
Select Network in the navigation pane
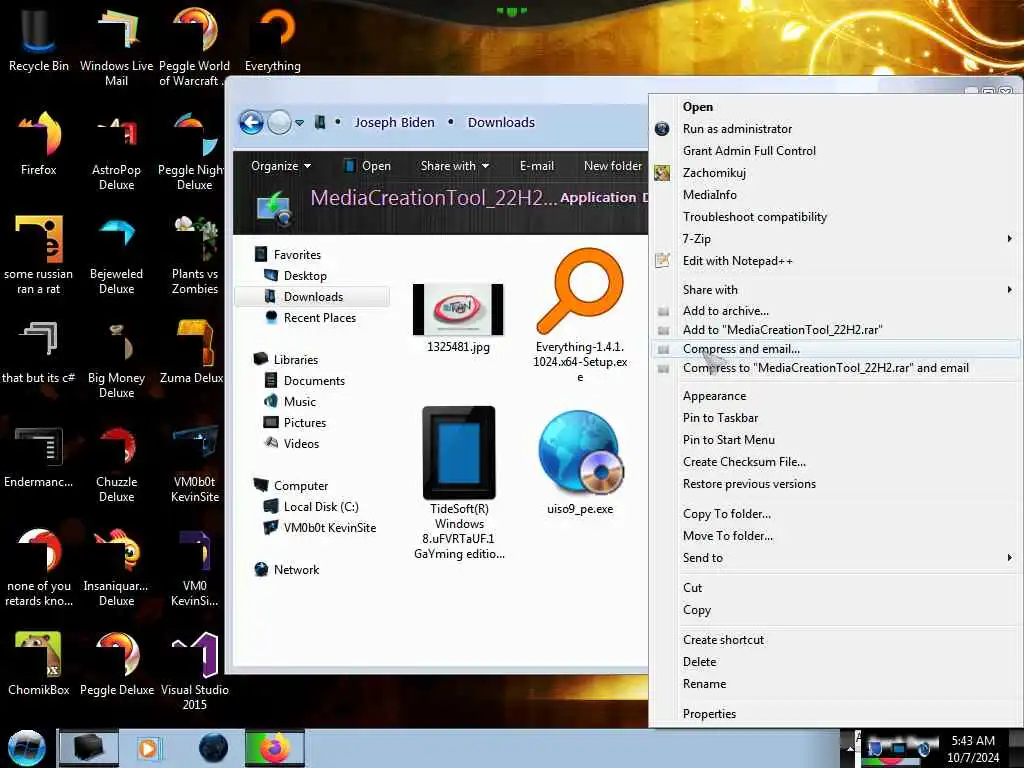click(x=296, y=569)
